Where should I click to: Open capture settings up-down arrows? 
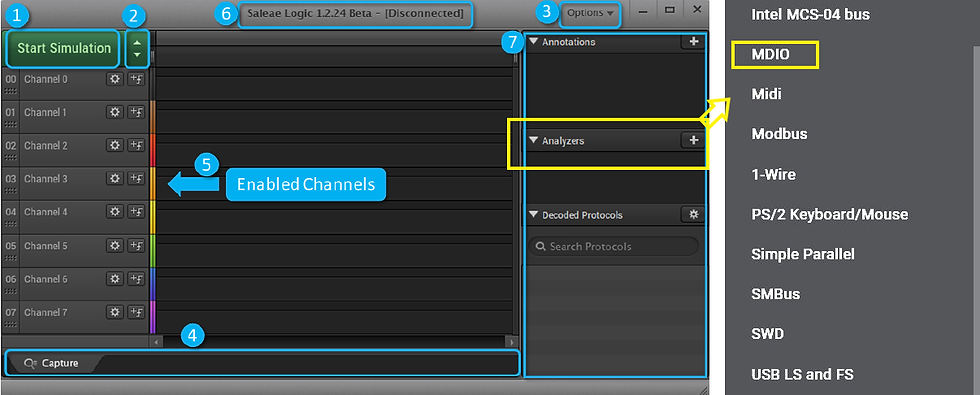point(137,49)
